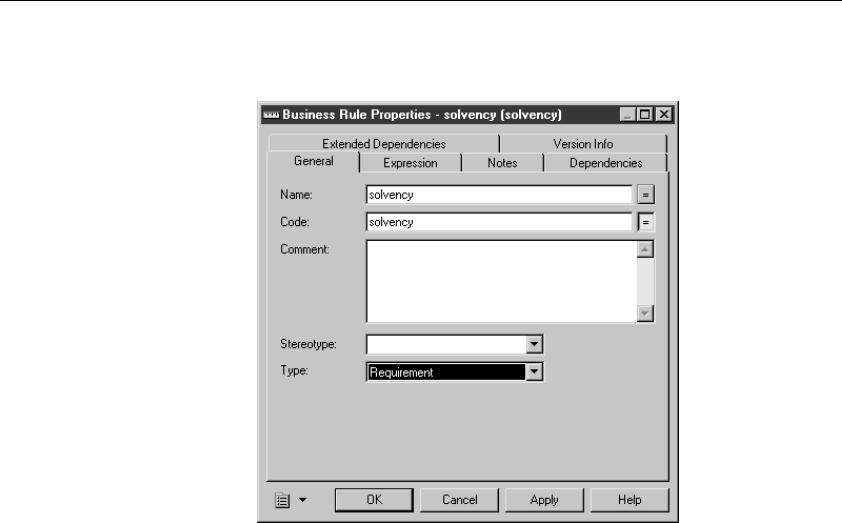Toggle the equals button beside Name
Image resolution: width=842 pixels, height=523 pixels.
point(646,194)
